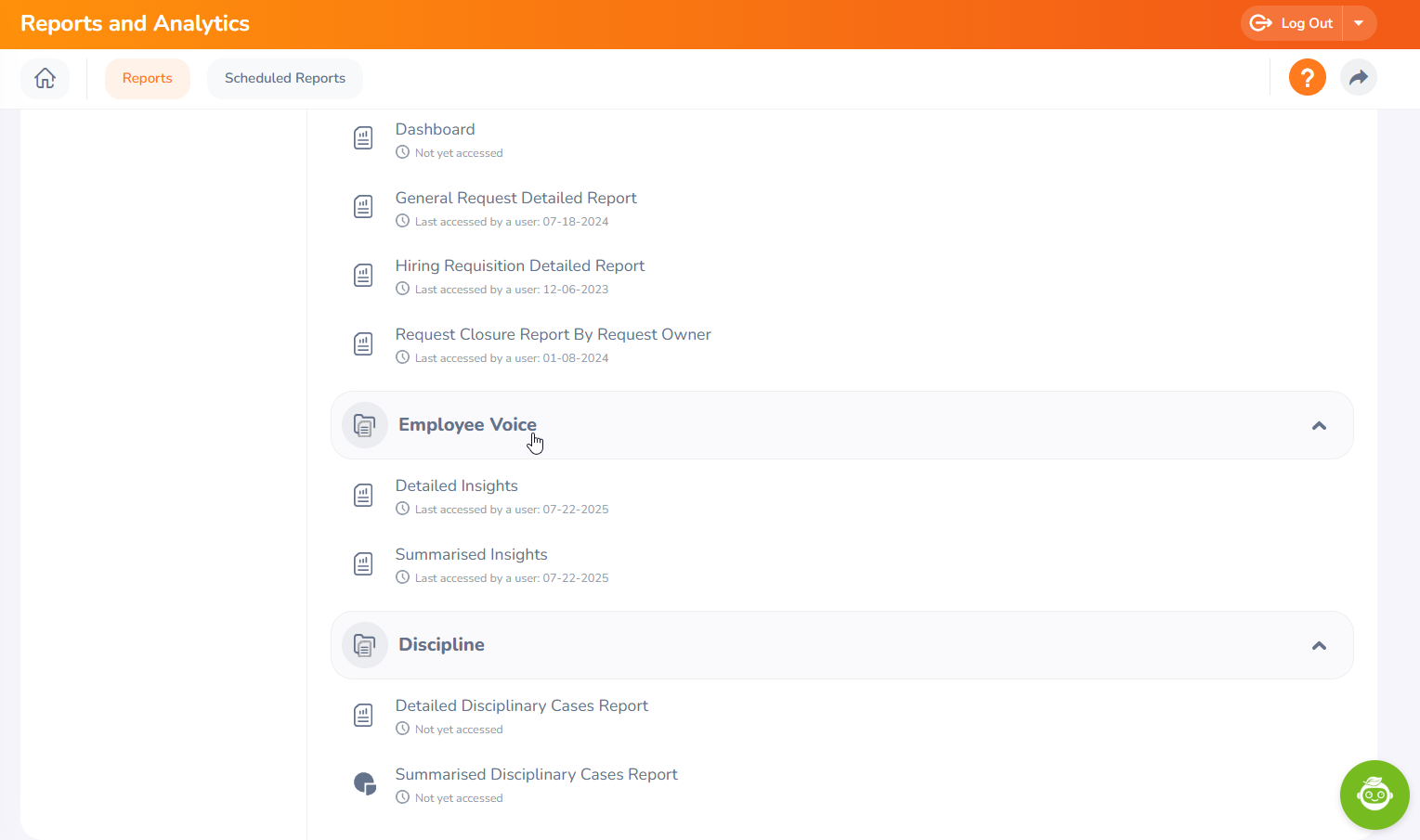
Task: Click the Summarised Disciplinary Cases pie chart icon
Action: [364, 783]
